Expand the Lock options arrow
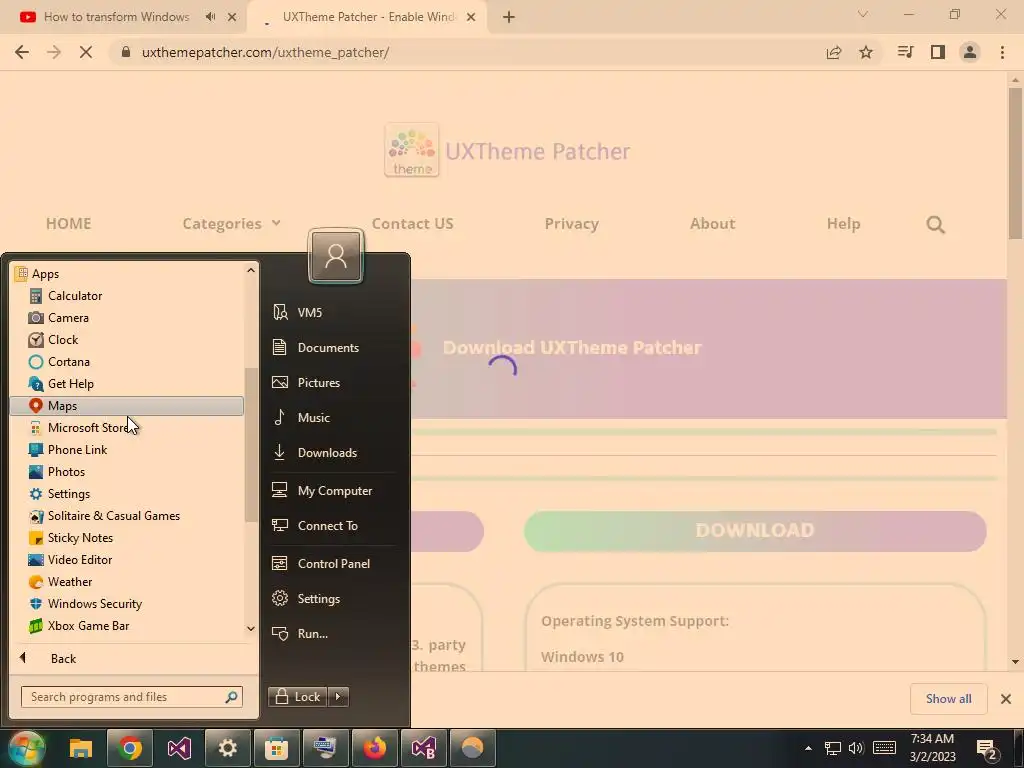Viewport: 1024px width, 768px height. point(338,697)
